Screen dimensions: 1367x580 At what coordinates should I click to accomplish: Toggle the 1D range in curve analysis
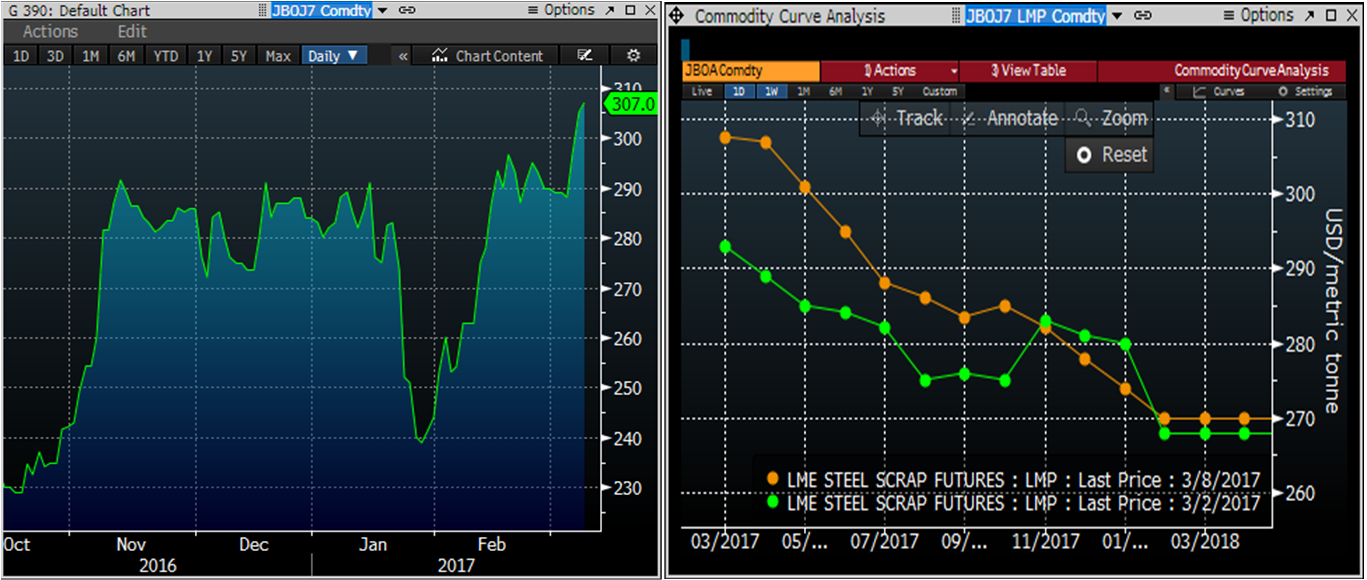point(739,91)
